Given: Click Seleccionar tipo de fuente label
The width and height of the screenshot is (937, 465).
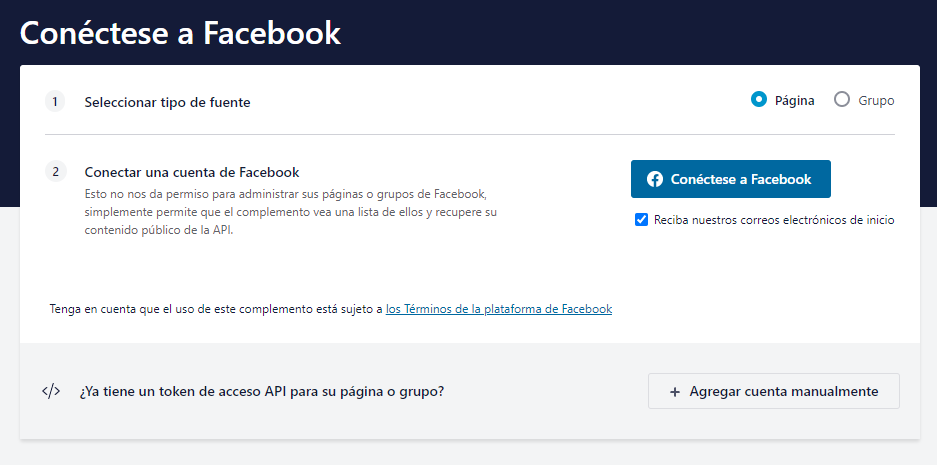Looking at the screenshot, I should 167,102.
